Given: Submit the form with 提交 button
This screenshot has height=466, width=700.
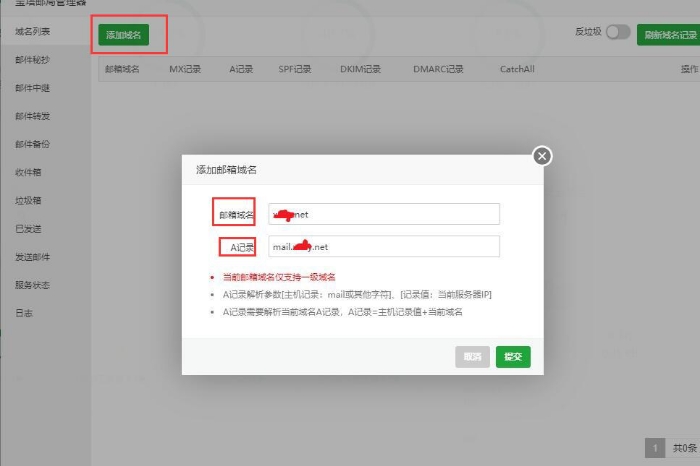Looking at the screenshot, I should click(513, 356).
